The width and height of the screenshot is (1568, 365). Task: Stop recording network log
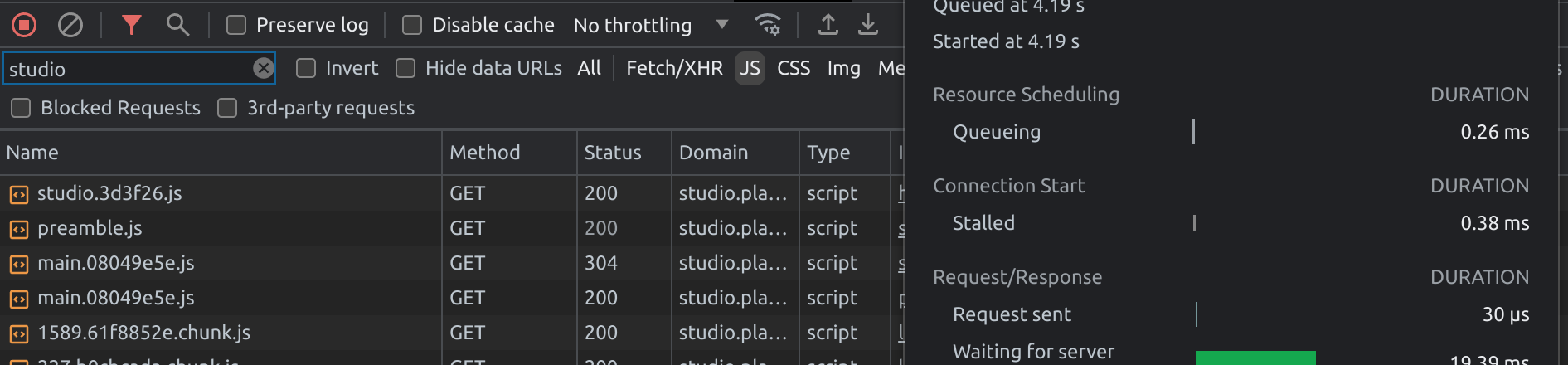click(24, 25)
